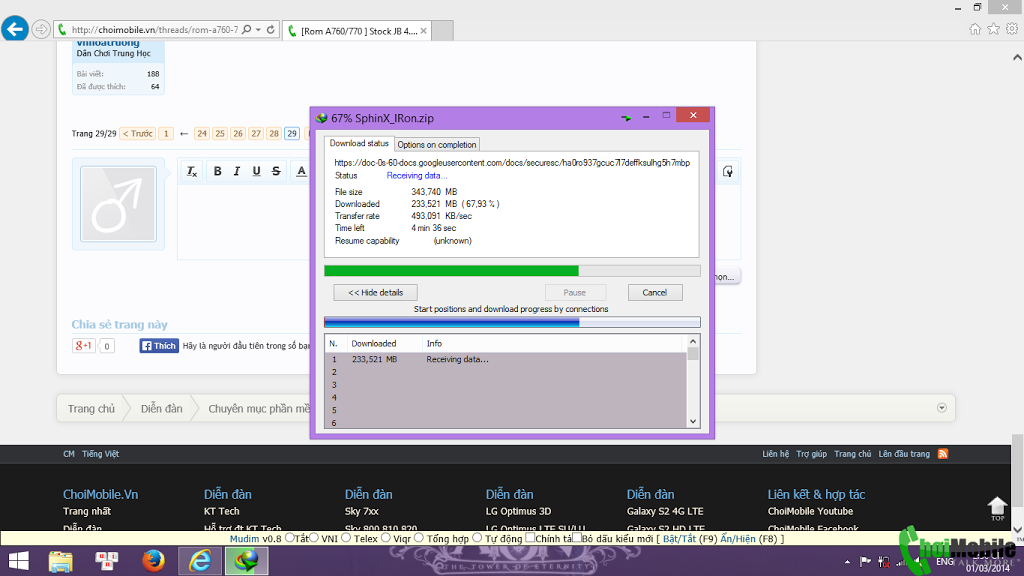Click the Facebook 'Thích' button
This screenshot has width=1024, height=576.
tap(157, 345)
